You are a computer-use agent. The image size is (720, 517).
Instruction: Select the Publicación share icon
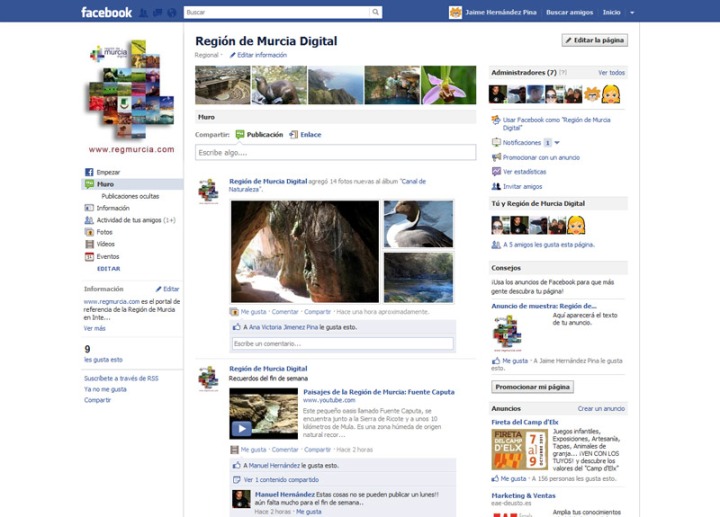[x=240, y=134]
